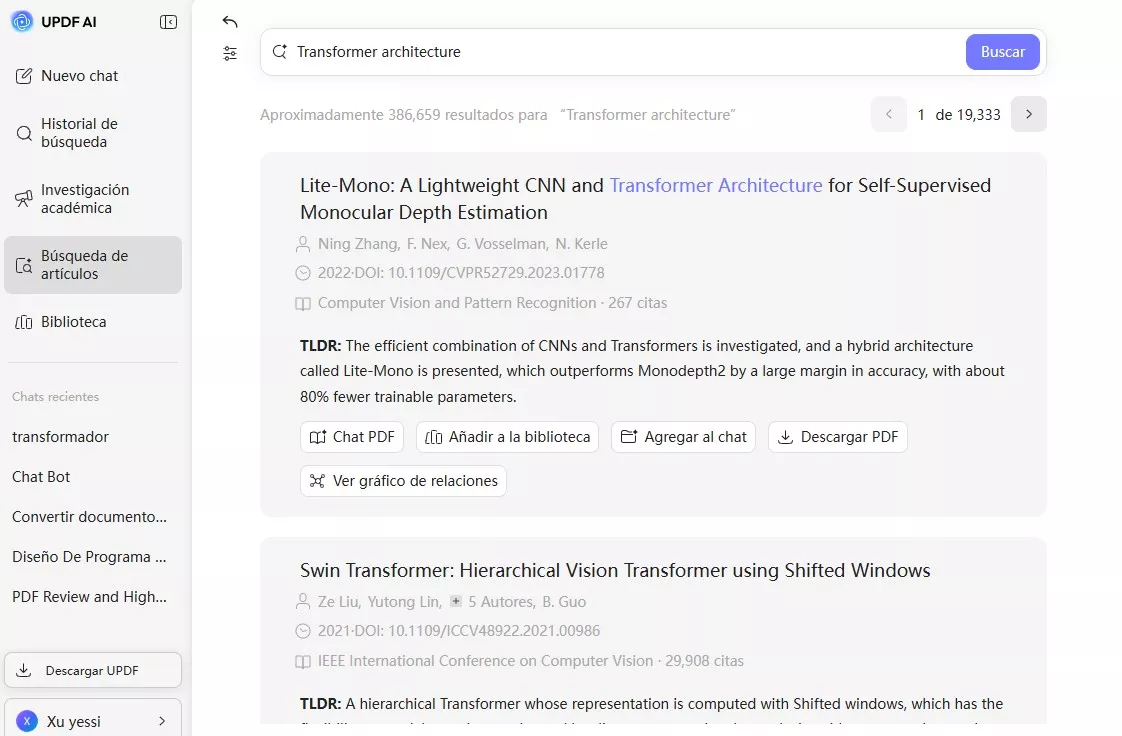Go to previous results page
Viewport: 1122px width, 736px height.
[888, 114]
